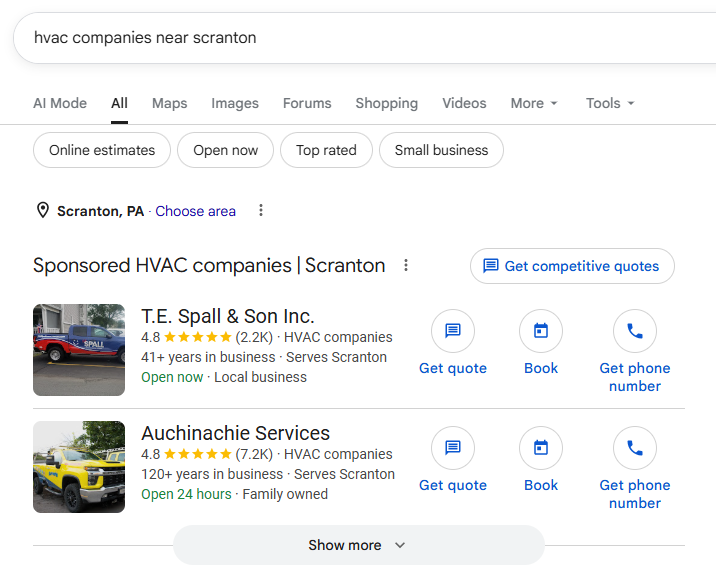
Task: Open three-dot menu next to Choose area
Action: [x=261, y=211]
